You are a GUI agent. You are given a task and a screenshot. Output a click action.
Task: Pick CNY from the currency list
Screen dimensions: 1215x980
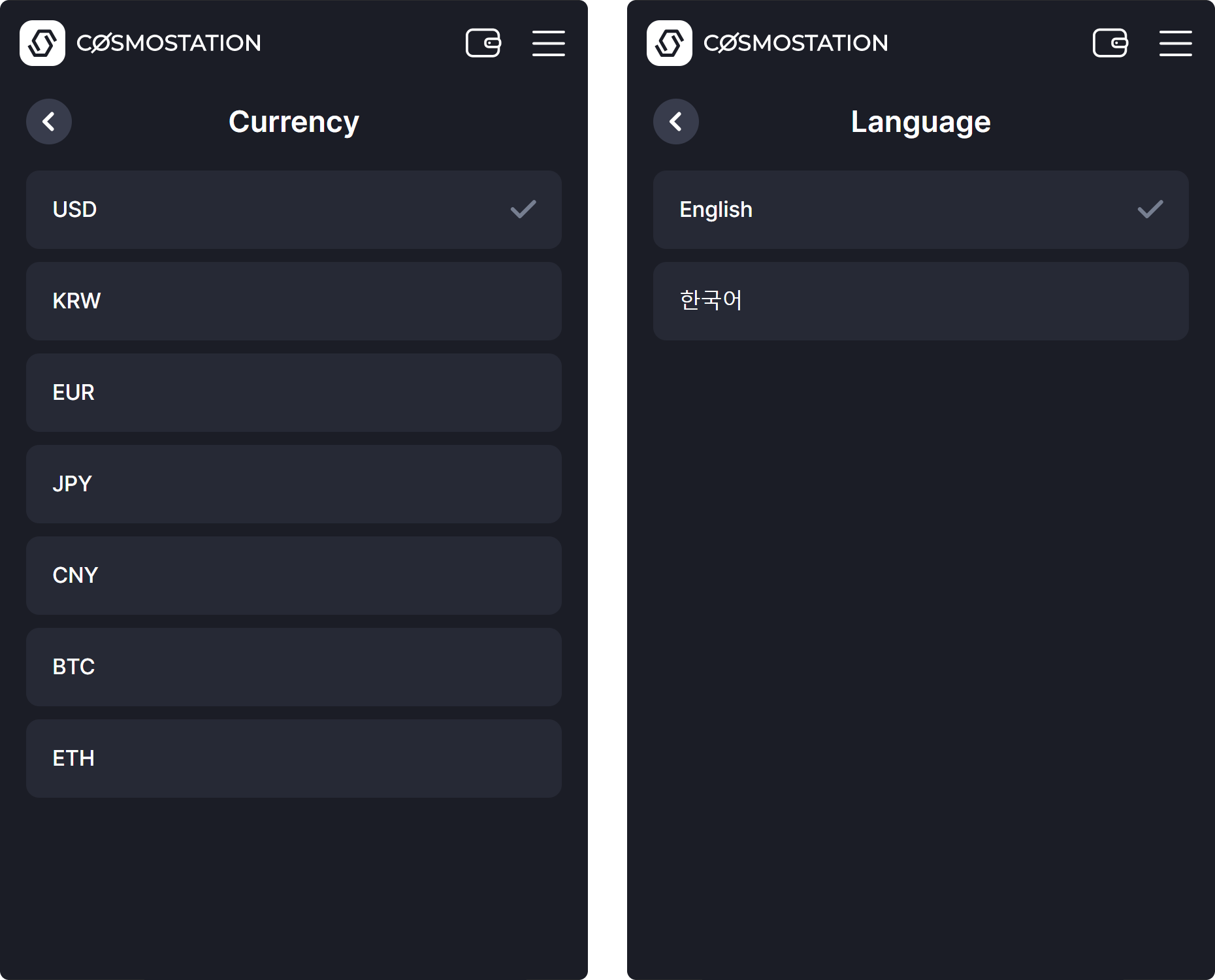(x=294, y=576)
